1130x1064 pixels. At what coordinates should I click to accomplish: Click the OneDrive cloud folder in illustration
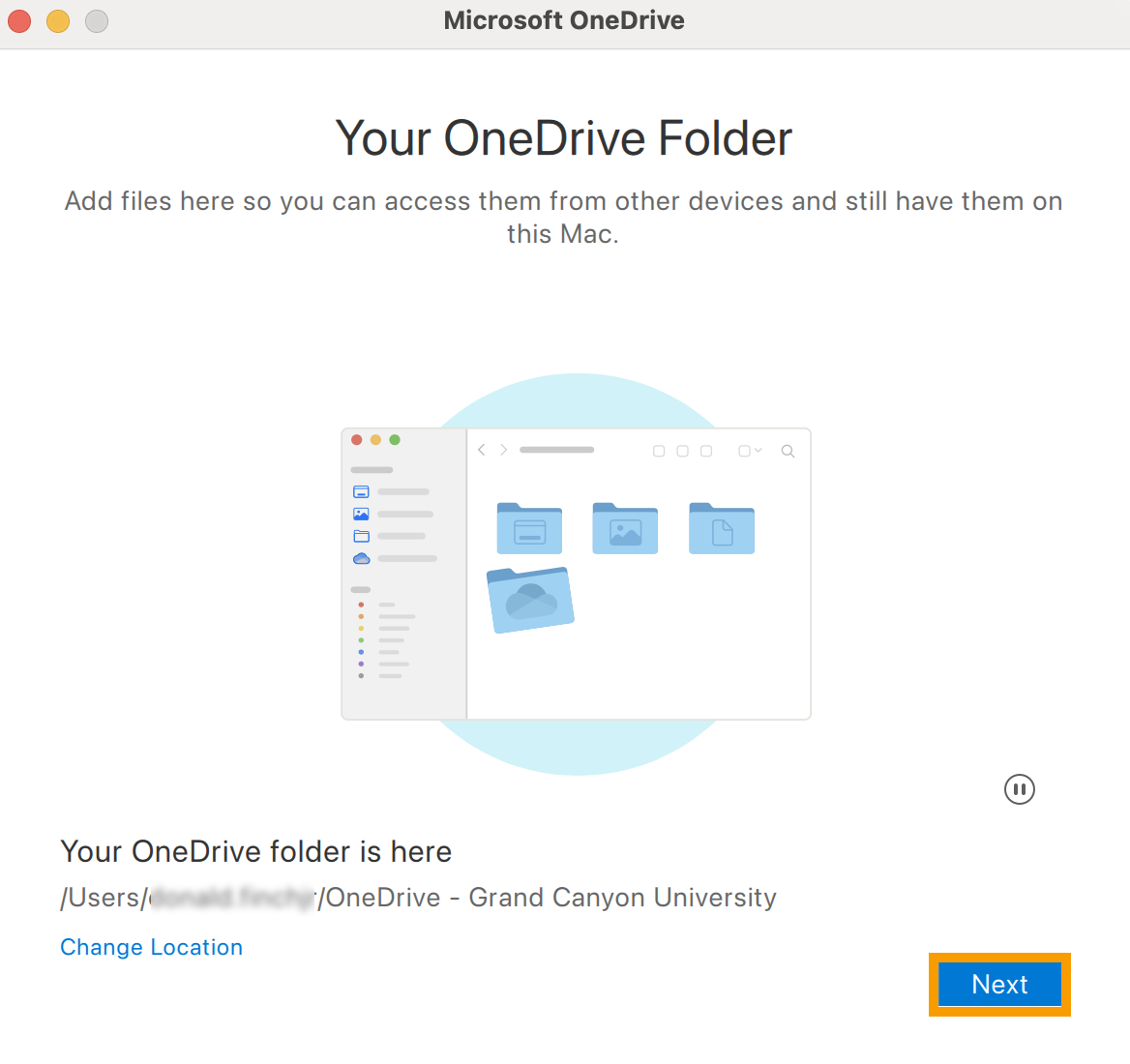click(529, 600)
